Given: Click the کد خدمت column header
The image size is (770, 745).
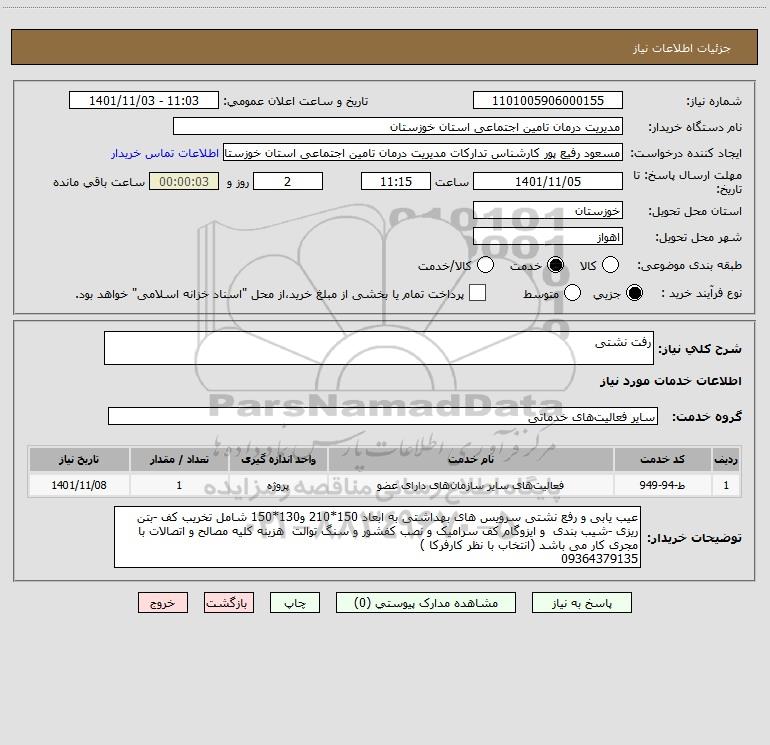Looking at the screenshot, I should (x=662, y=459).
